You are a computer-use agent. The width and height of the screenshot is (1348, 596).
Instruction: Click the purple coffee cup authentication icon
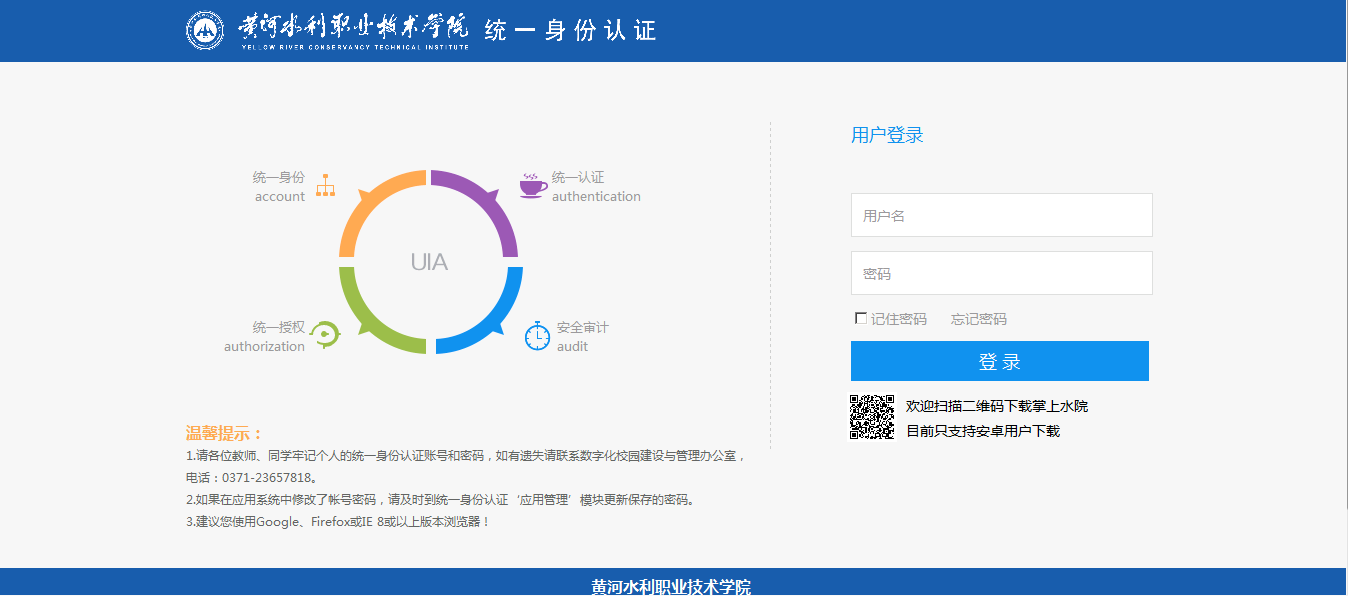coord(533,185)
